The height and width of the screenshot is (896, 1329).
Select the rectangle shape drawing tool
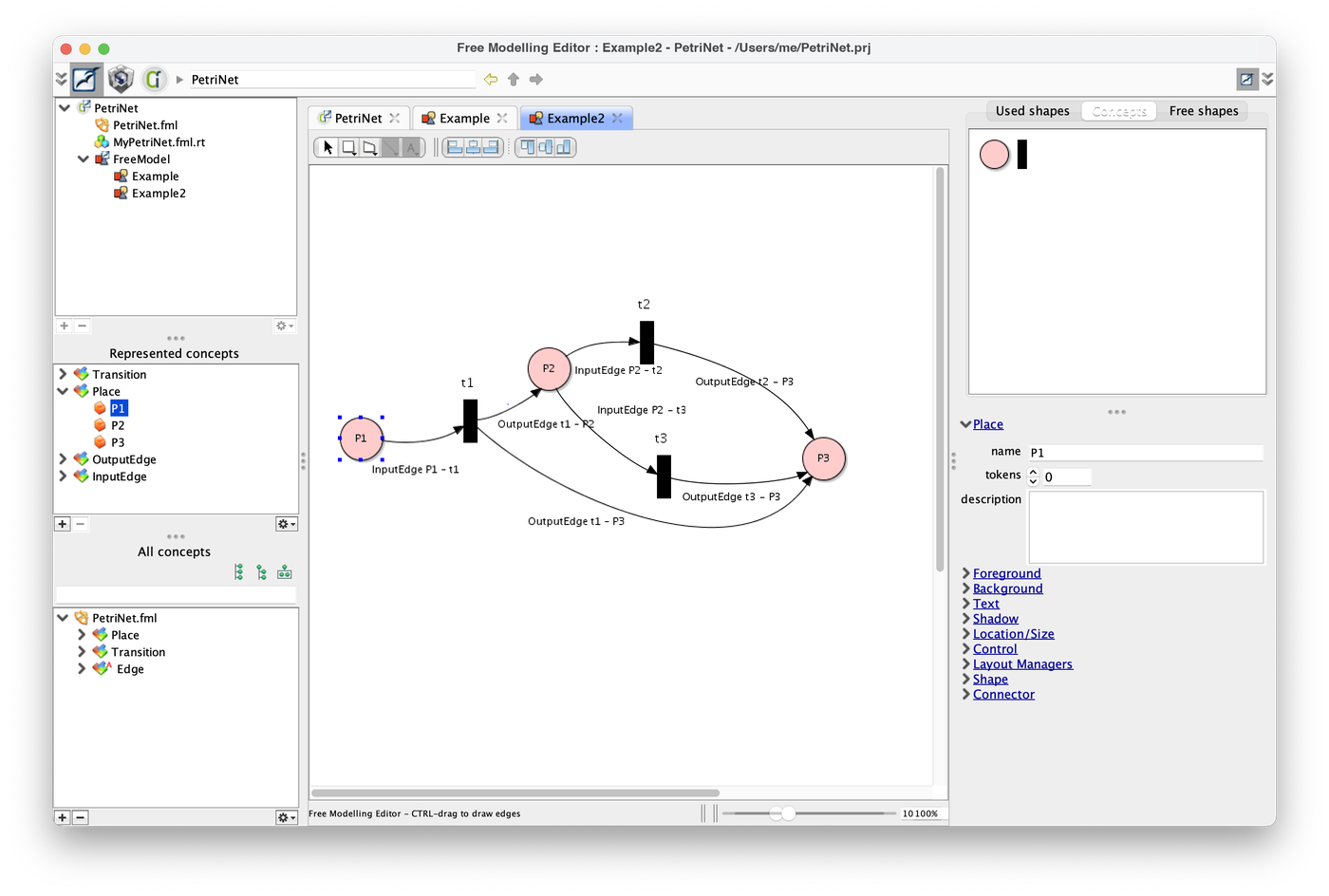[349, 147]
